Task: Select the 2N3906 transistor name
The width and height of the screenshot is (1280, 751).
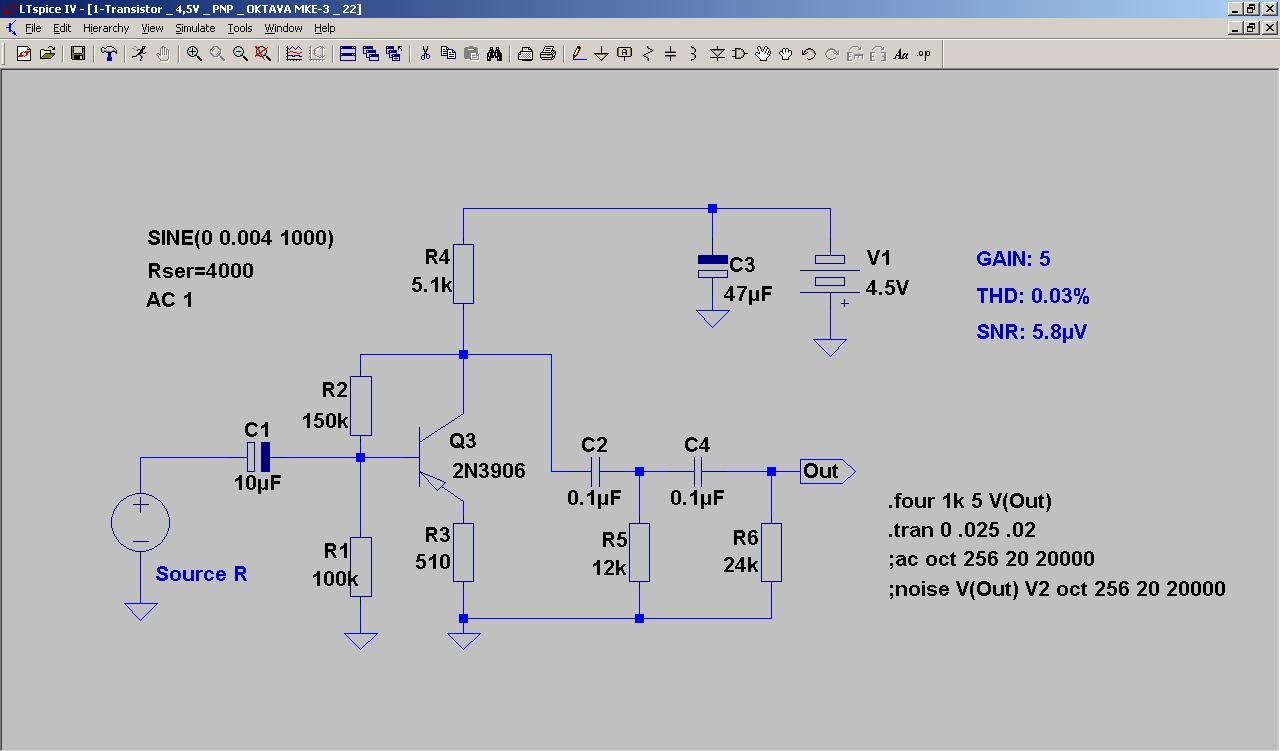Action: (488, 471)
